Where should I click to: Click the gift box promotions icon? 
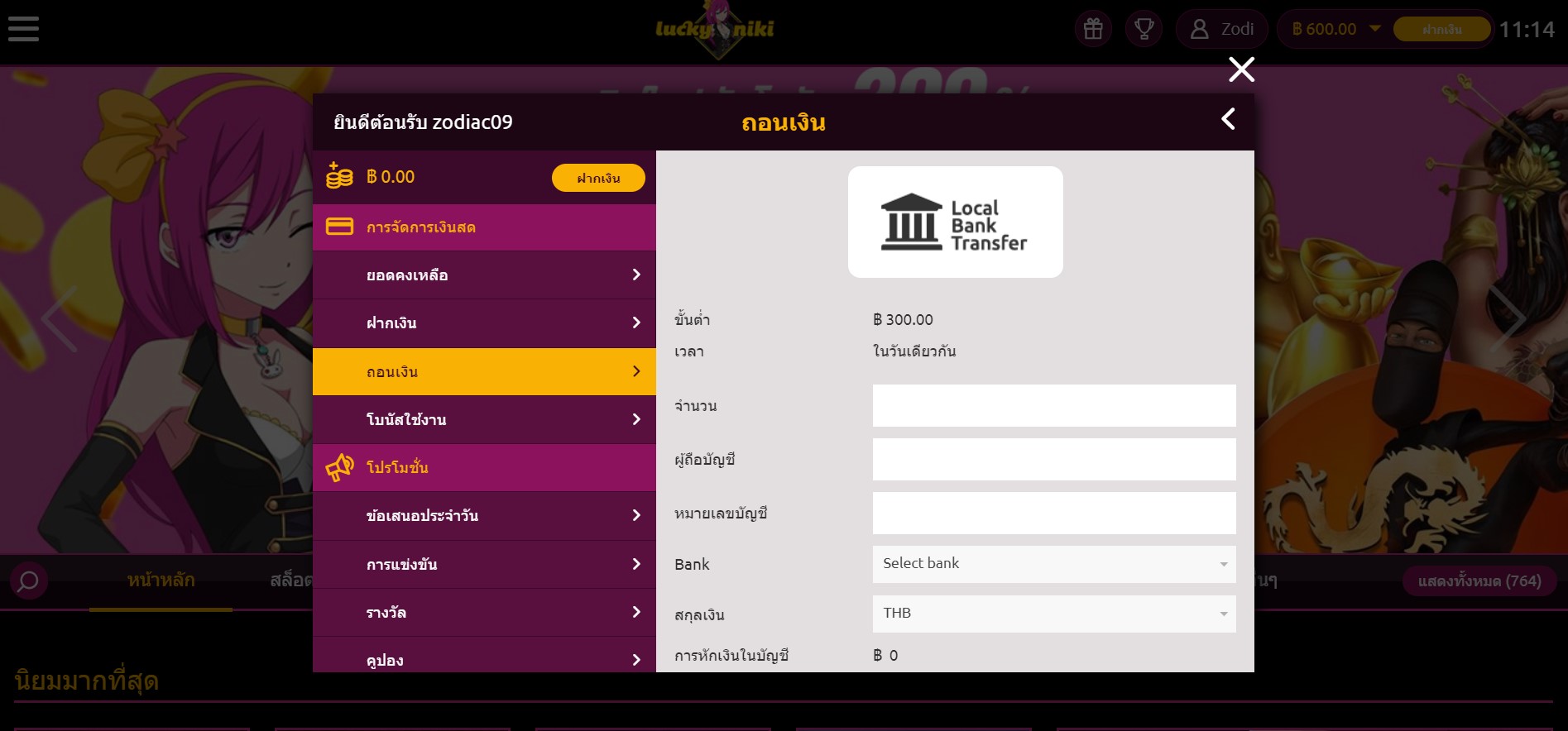1093,29
